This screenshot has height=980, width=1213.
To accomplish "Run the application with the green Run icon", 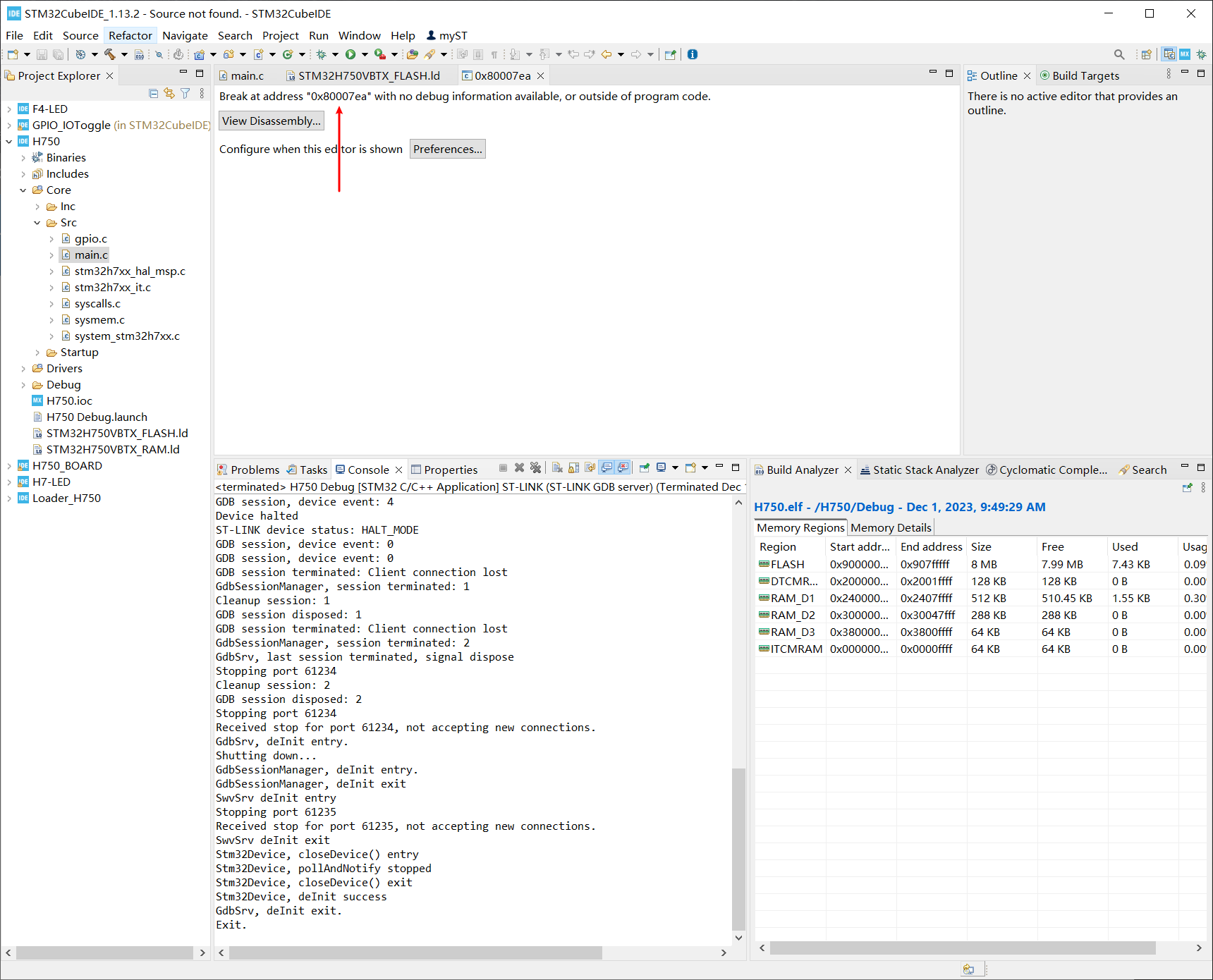I will point(351,54).
